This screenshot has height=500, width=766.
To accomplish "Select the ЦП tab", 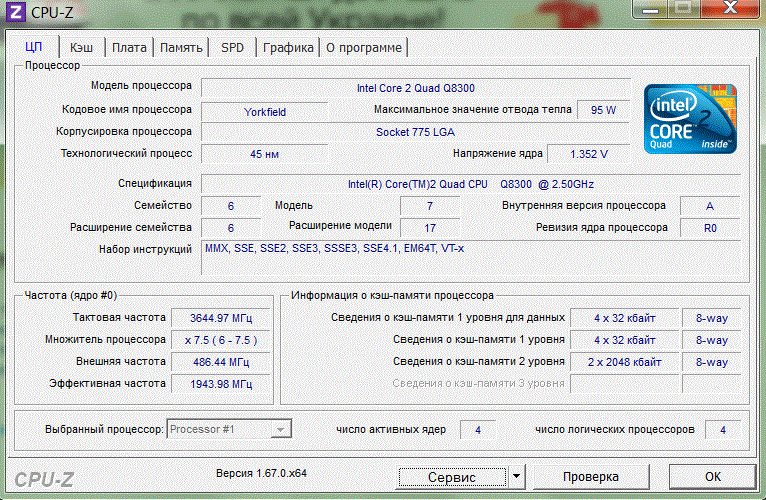I will [x=33, y=47].
